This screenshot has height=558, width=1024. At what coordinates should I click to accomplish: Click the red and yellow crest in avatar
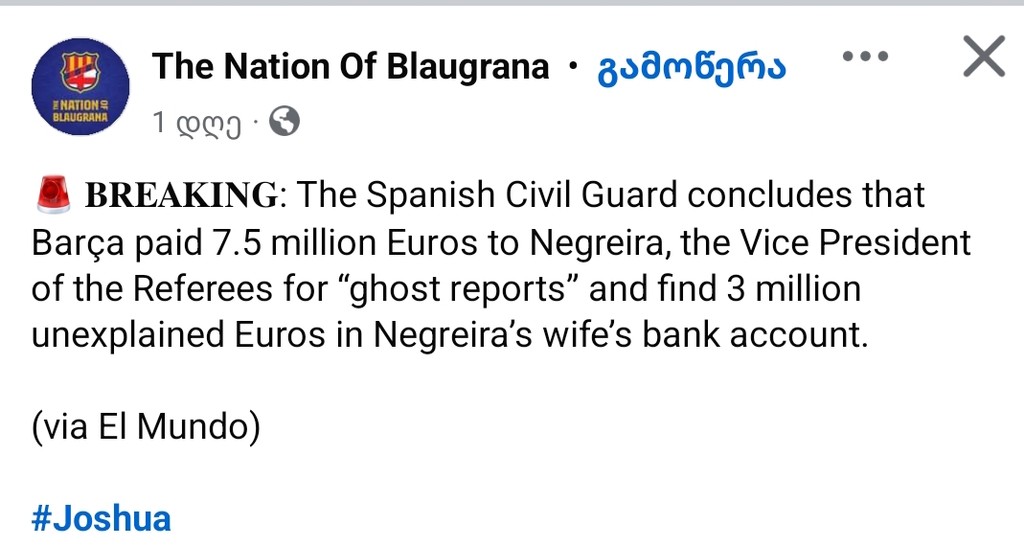pos(80,72)
